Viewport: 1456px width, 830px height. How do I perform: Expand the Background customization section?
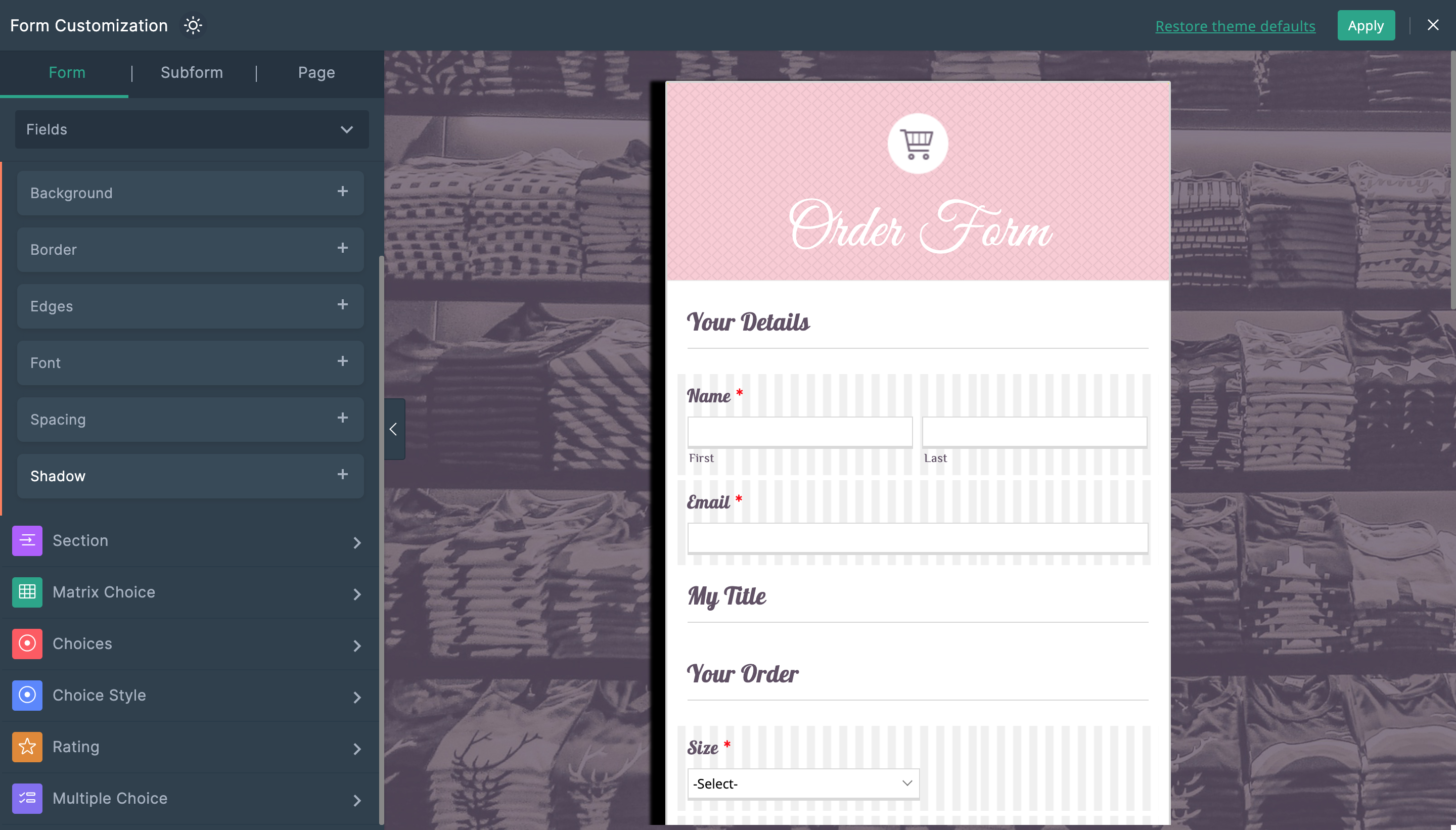coord(342,192)
